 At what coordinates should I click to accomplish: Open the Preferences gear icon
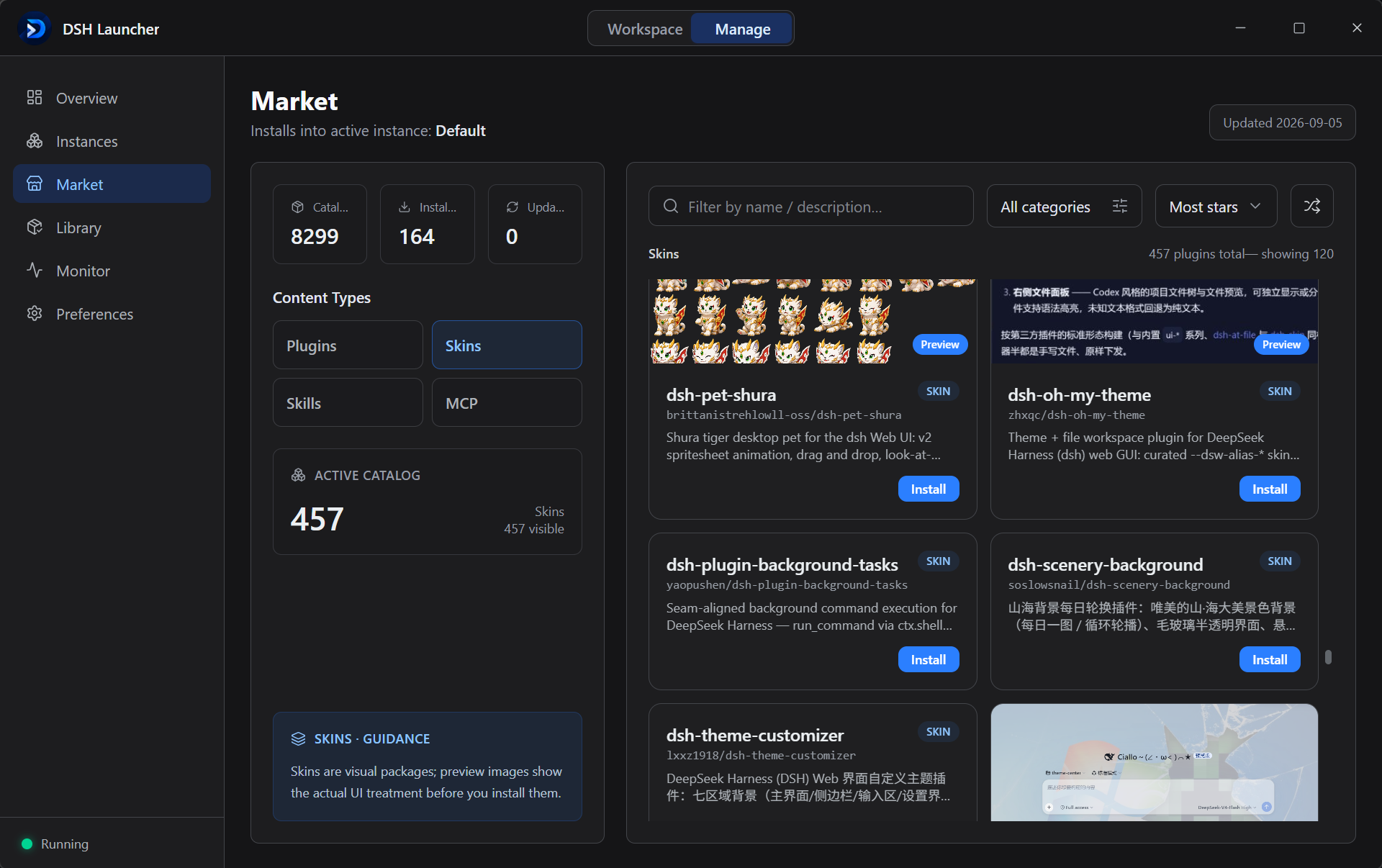click(35, 313)
